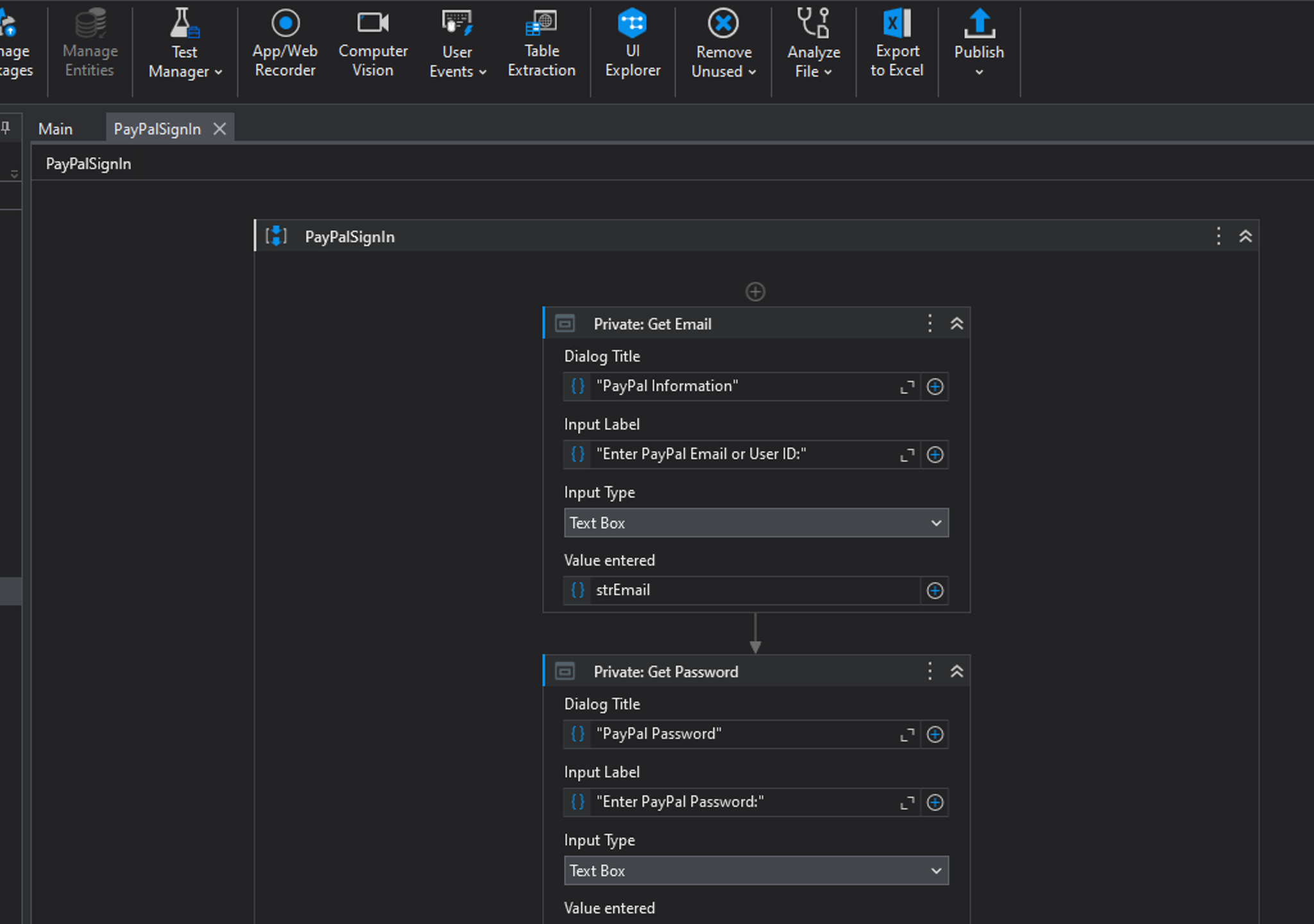Viewport: 1314px width, 924px height.
Task: Open the Test Manager dropdown
Action: point(185,44)
